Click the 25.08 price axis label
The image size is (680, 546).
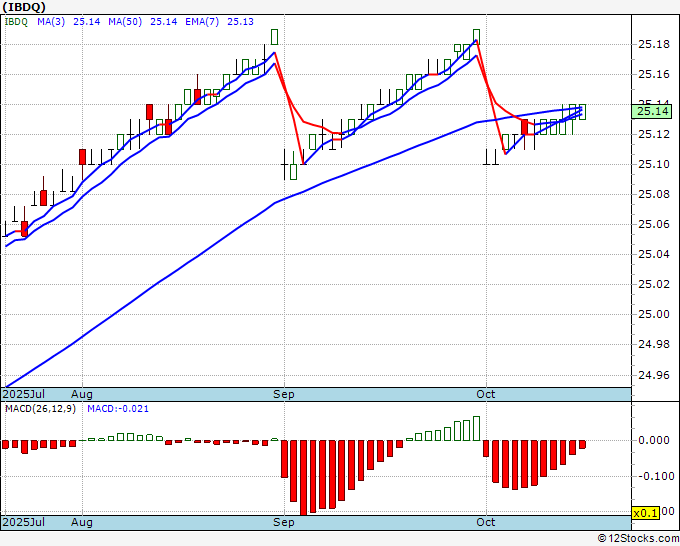654,194
